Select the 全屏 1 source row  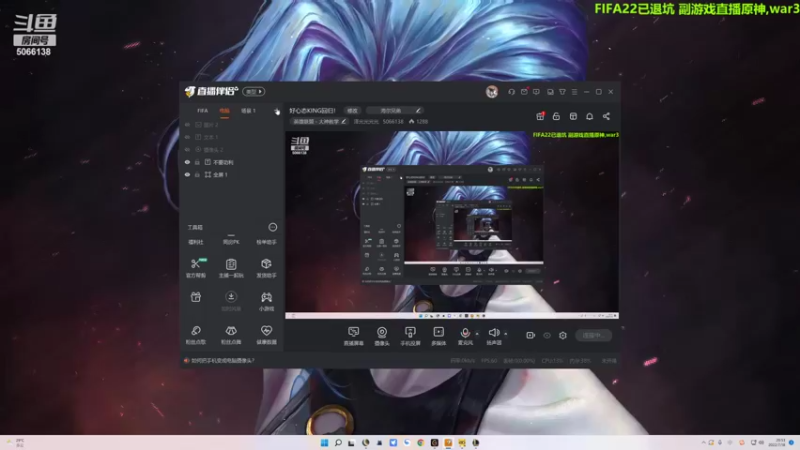(232, 174)
